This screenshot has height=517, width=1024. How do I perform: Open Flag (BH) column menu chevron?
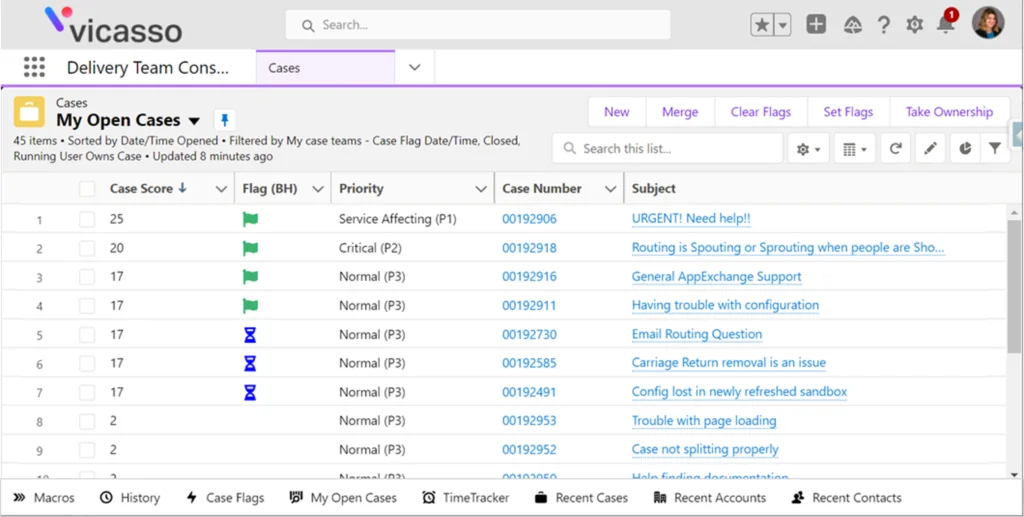(318, 189)
